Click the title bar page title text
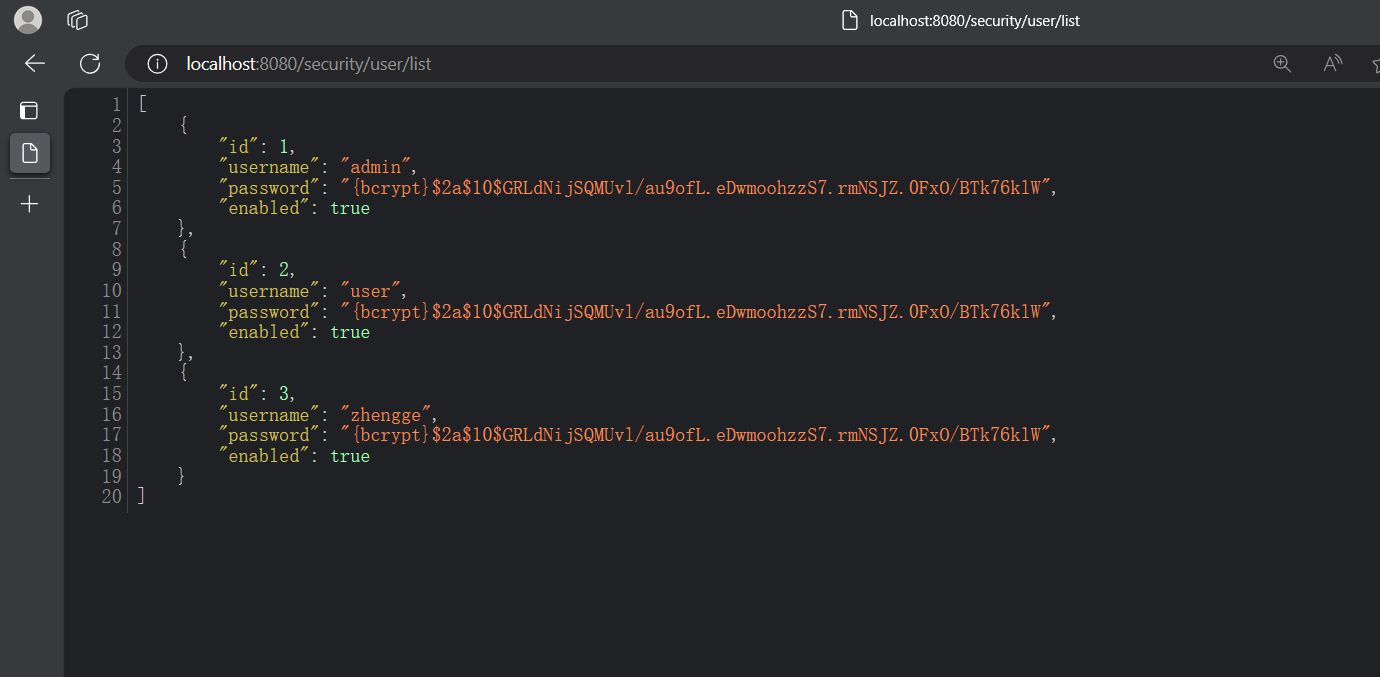The width and height of the screenshot is (1380, 677). [974, 21]
